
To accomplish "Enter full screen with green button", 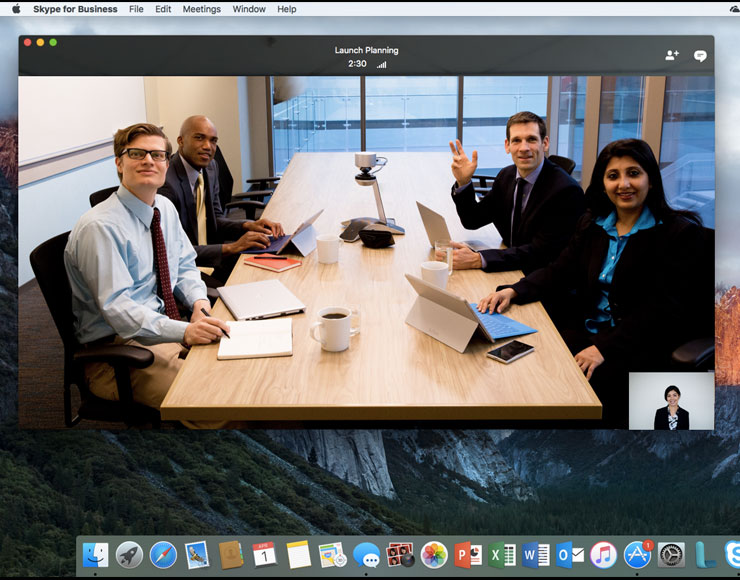I will [x=53, y=42].
